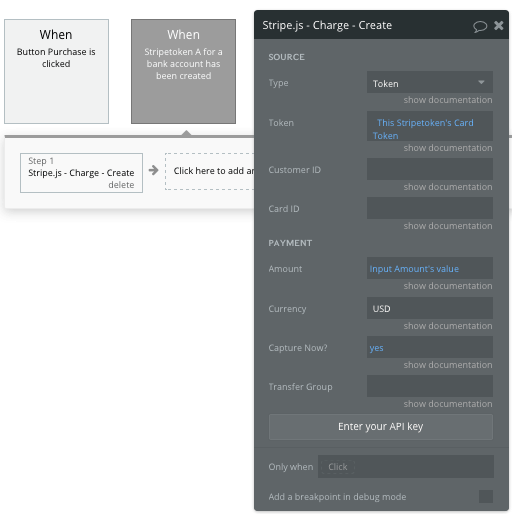Open the comment bubble icon in panel header
This screenshot has width=512, height=514.
pos(480,26)
